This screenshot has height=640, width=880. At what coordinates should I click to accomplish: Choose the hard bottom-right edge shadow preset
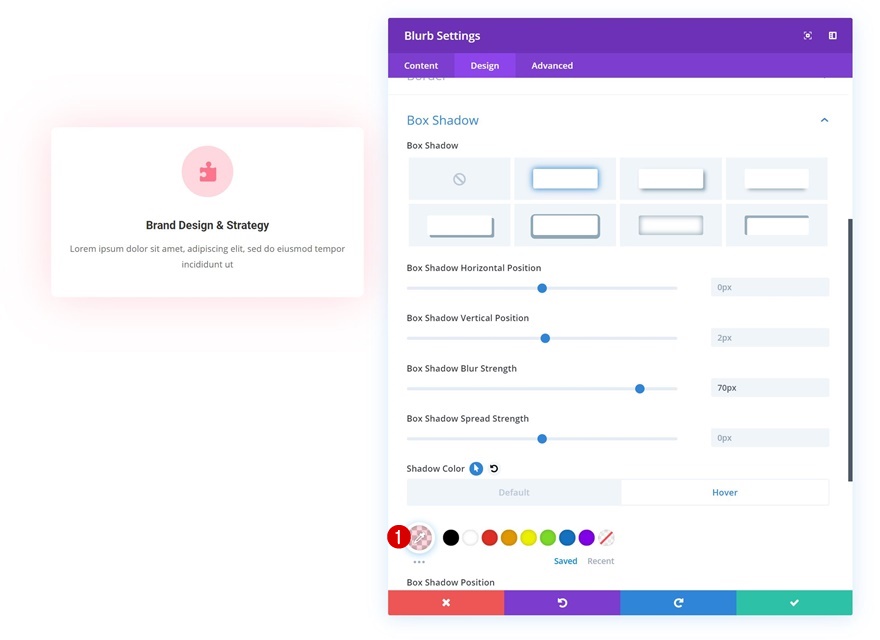pos(459,226)
